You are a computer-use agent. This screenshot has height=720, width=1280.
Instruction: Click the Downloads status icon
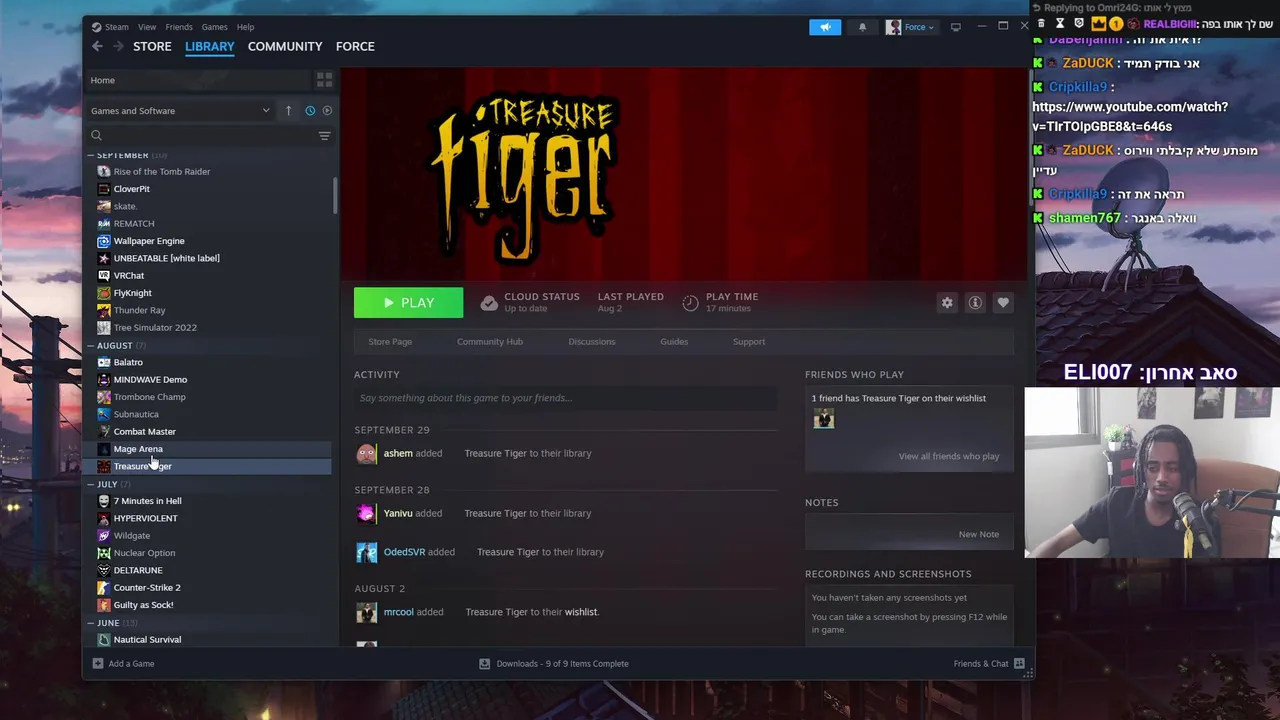(x=485, y=663)
